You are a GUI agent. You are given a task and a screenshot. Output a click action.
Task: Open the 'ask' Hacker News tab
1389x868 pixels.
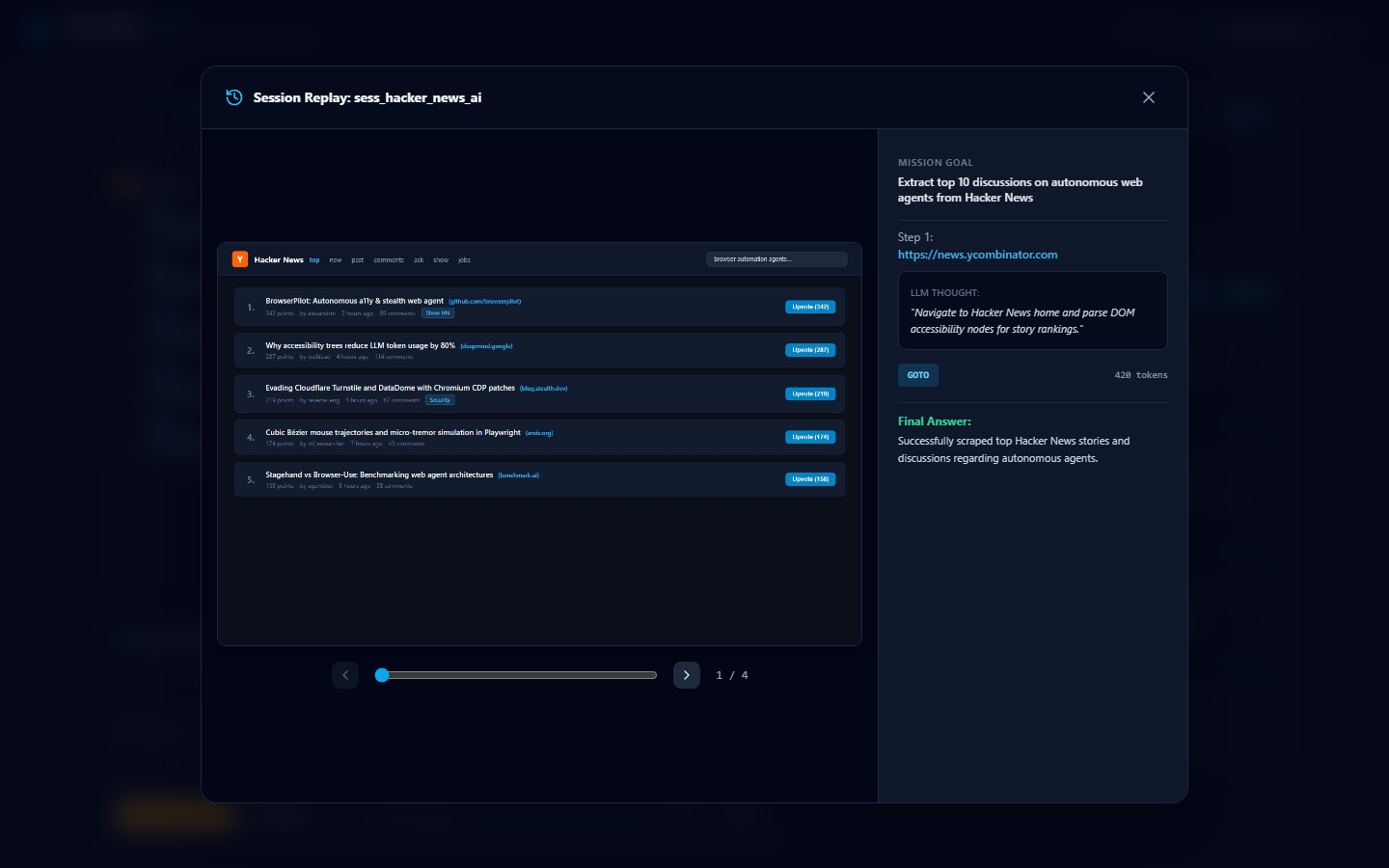419,260
